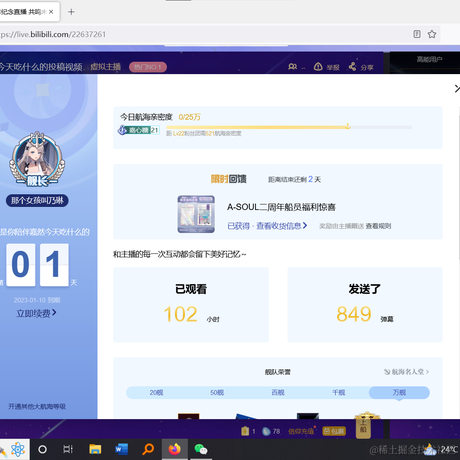The height and width of the screenshot is (460, 460).
Task: Click the viewer count people icon
Action: (292, 67)
